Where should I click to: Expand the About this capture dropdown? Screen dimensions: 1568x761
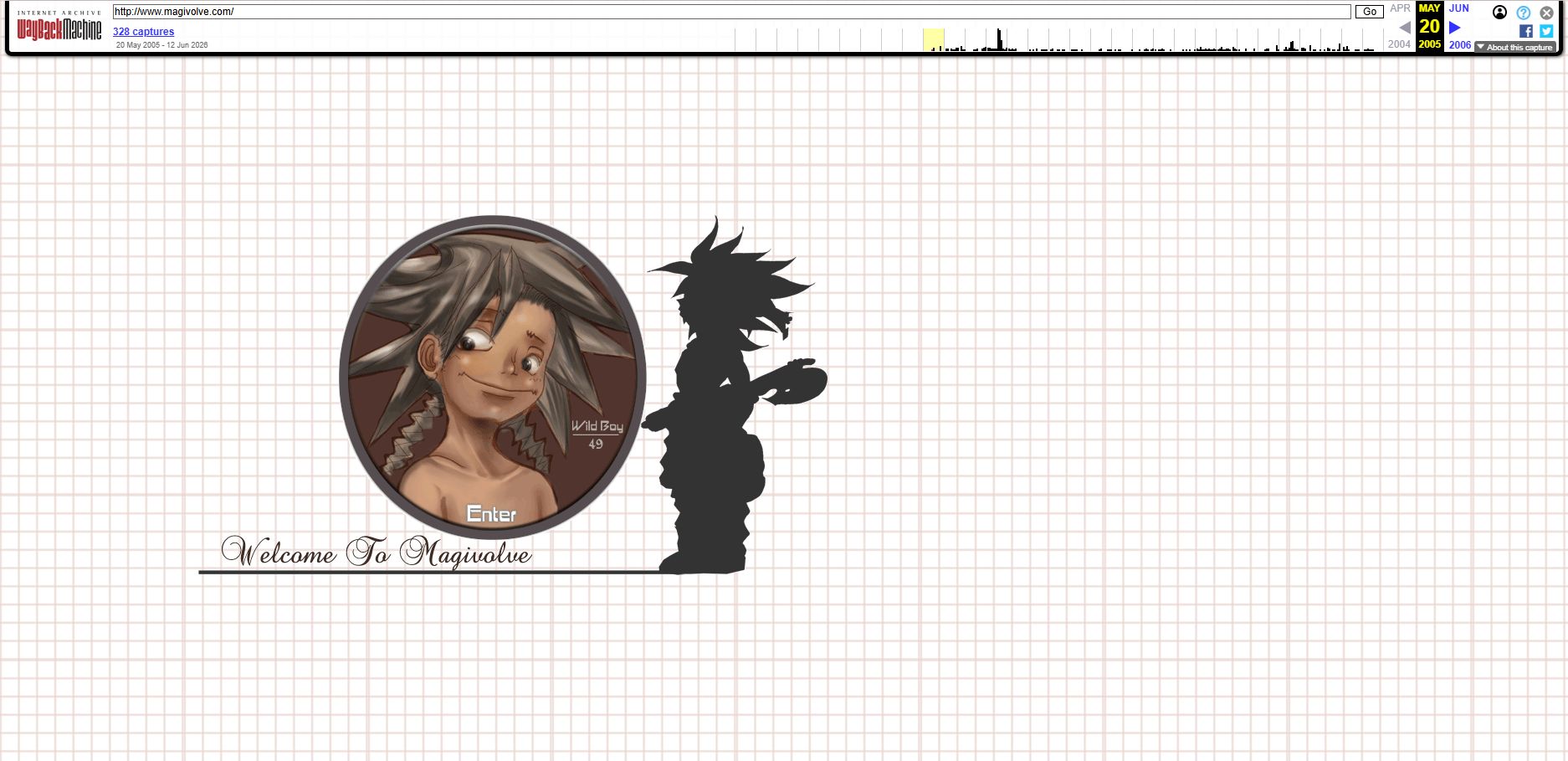pyautogui.click(x=1514, y=47)
